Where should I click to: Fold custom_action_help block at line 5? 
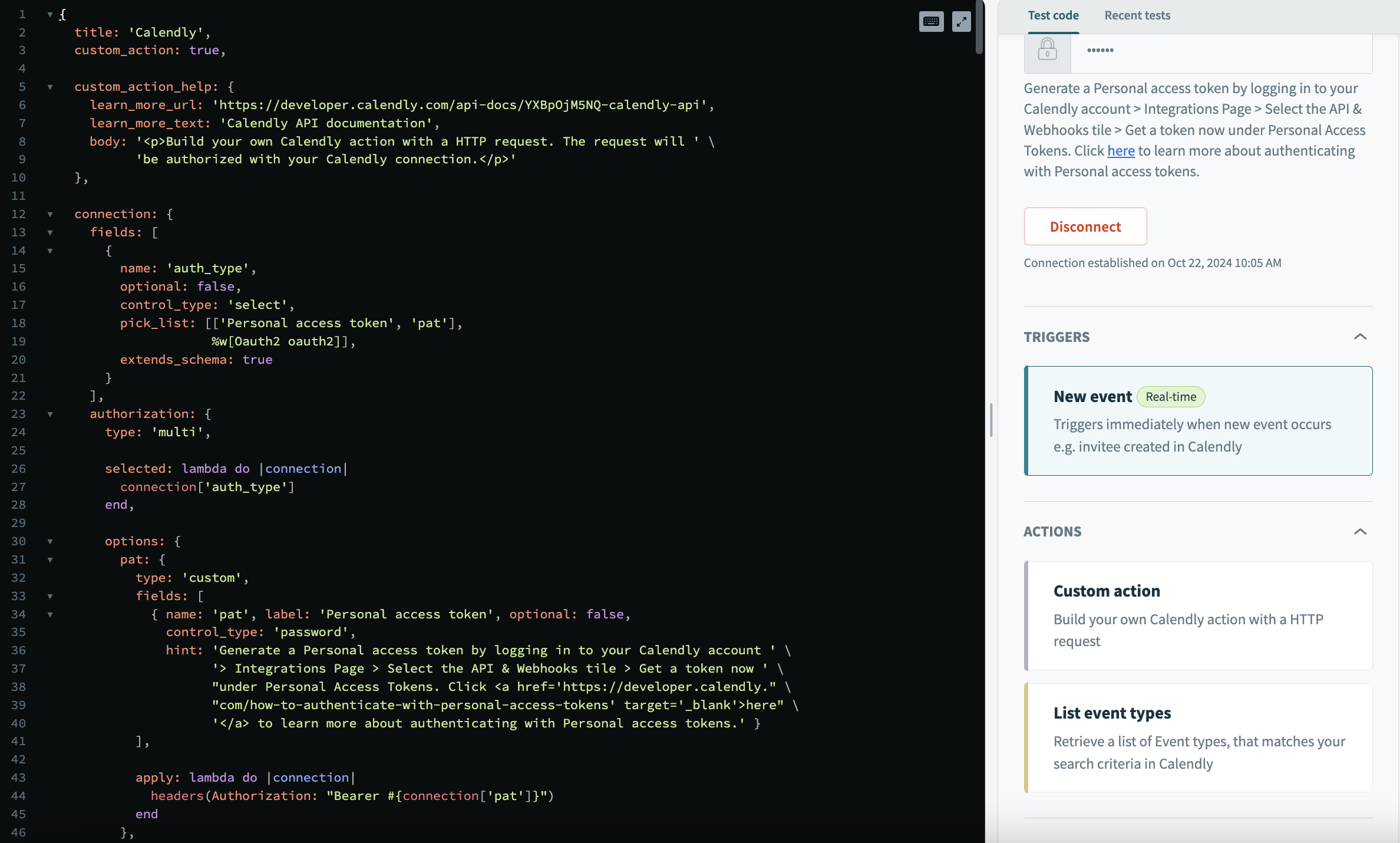tap(50, 87)
